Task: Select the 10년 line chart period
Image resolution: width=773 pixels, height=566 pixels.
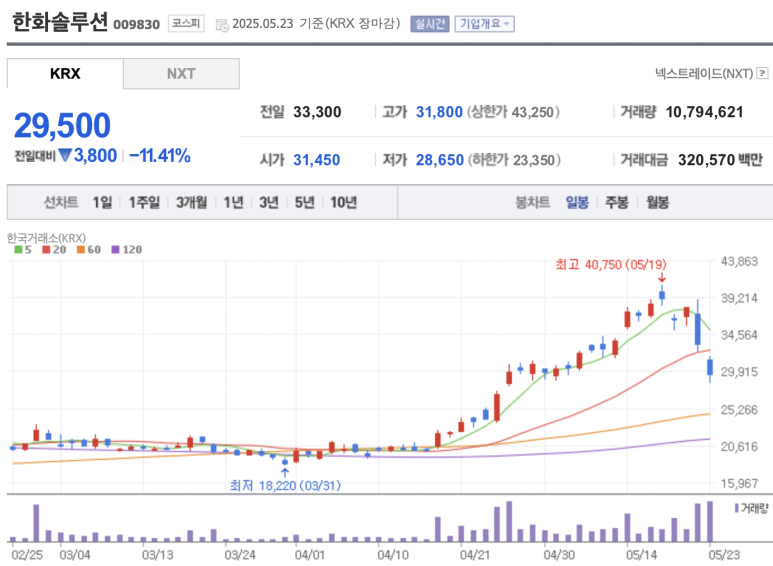Action: 344,202
